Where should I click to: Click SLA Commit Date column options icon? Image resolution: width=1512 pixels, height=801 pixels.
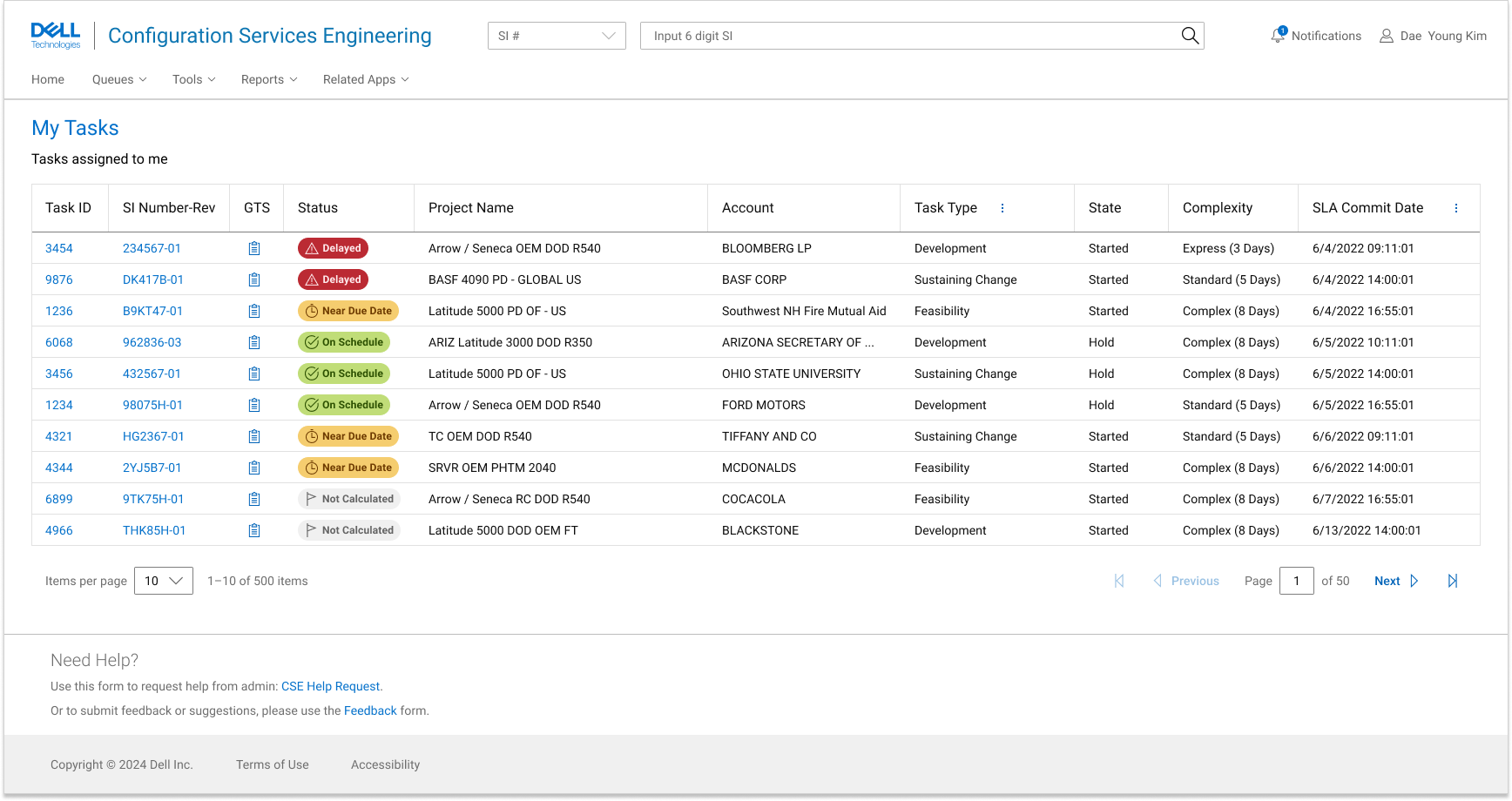[1456, 208]
